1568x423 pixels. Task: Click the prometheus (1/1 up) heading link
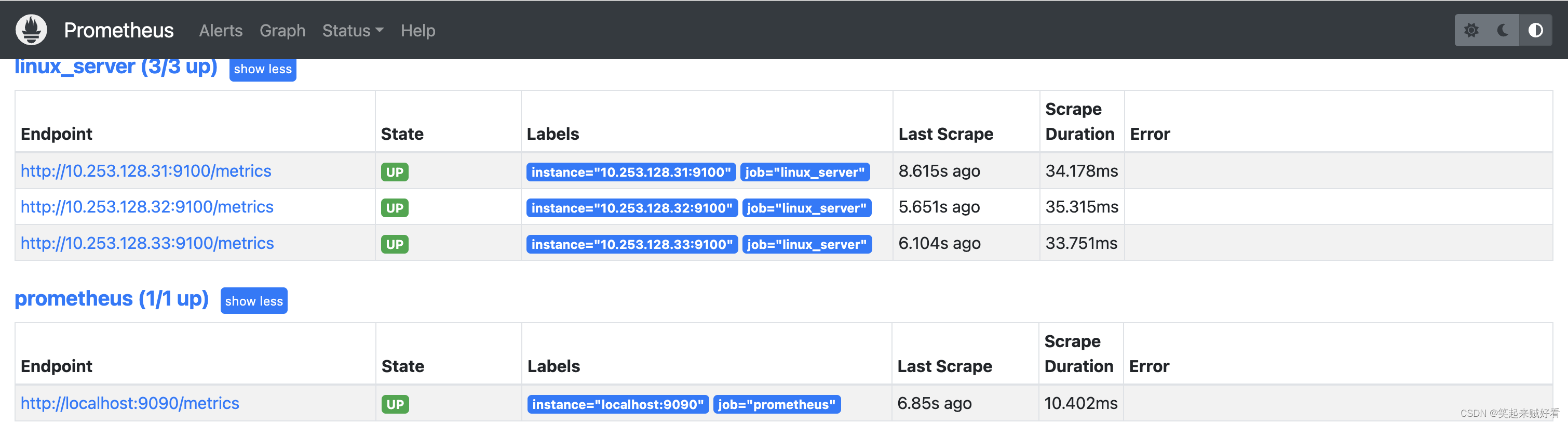112,299
